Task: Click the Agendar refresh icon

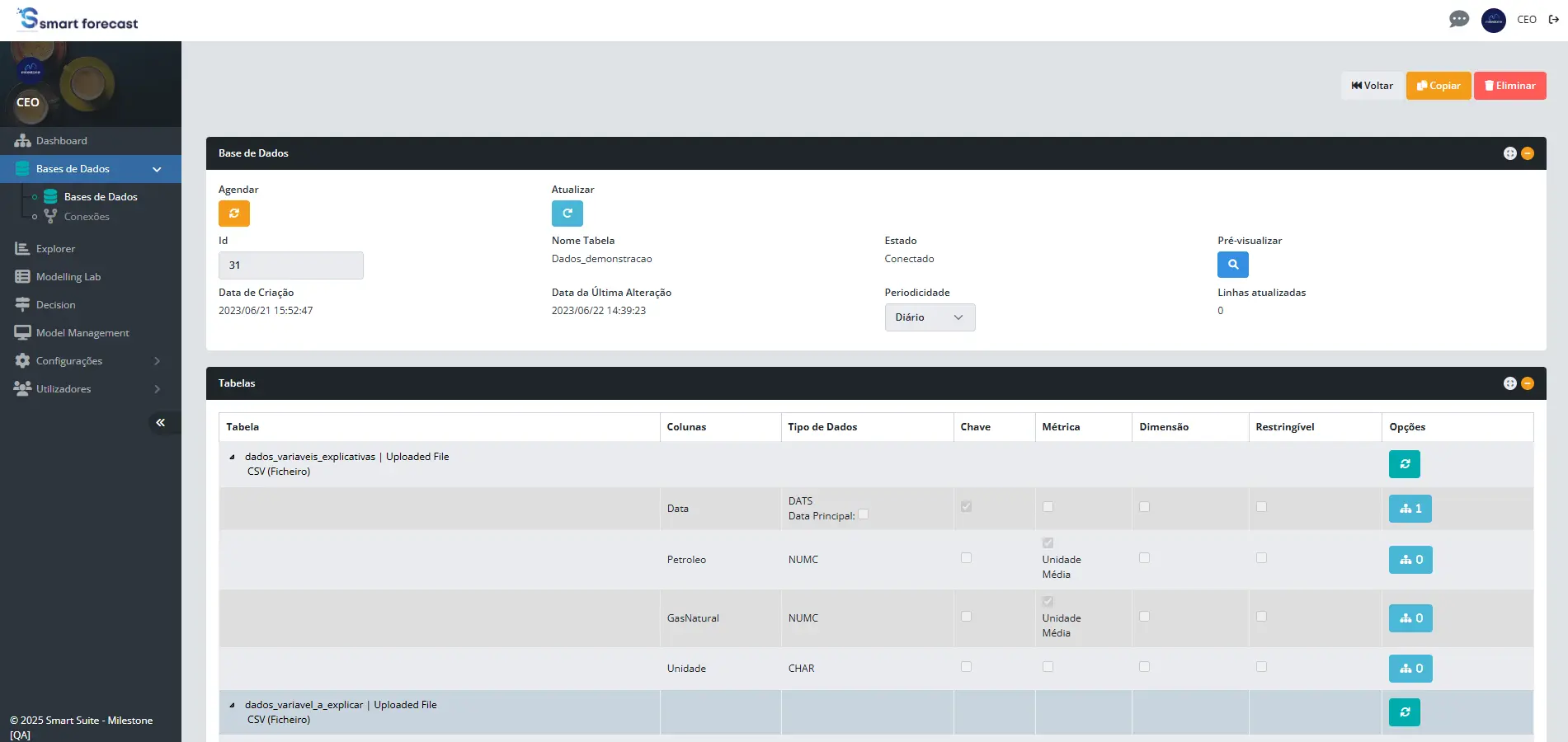Action: point(234,214)
